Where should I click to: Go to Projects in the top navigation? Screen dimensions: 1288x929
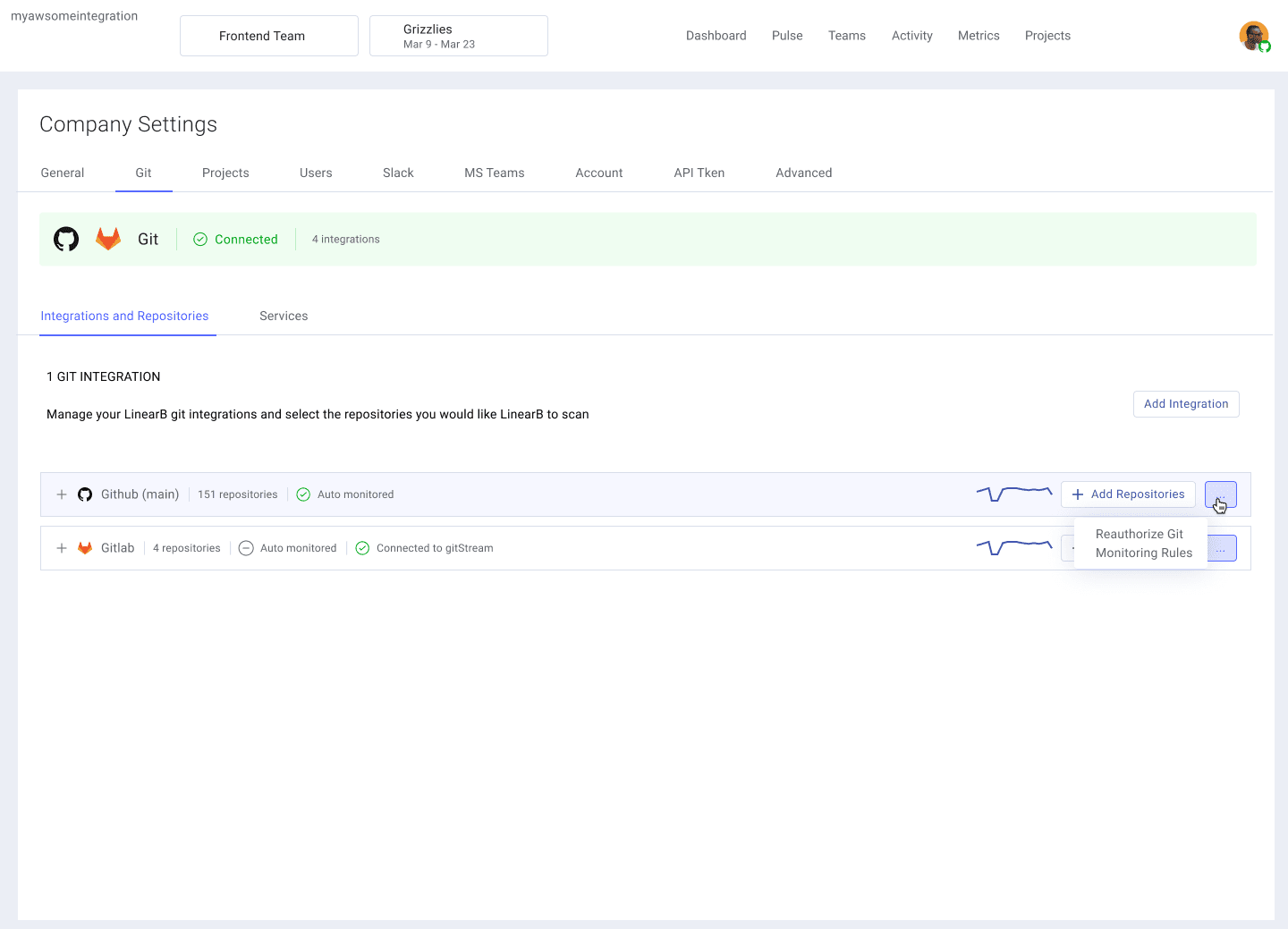tap(1047, 36)
